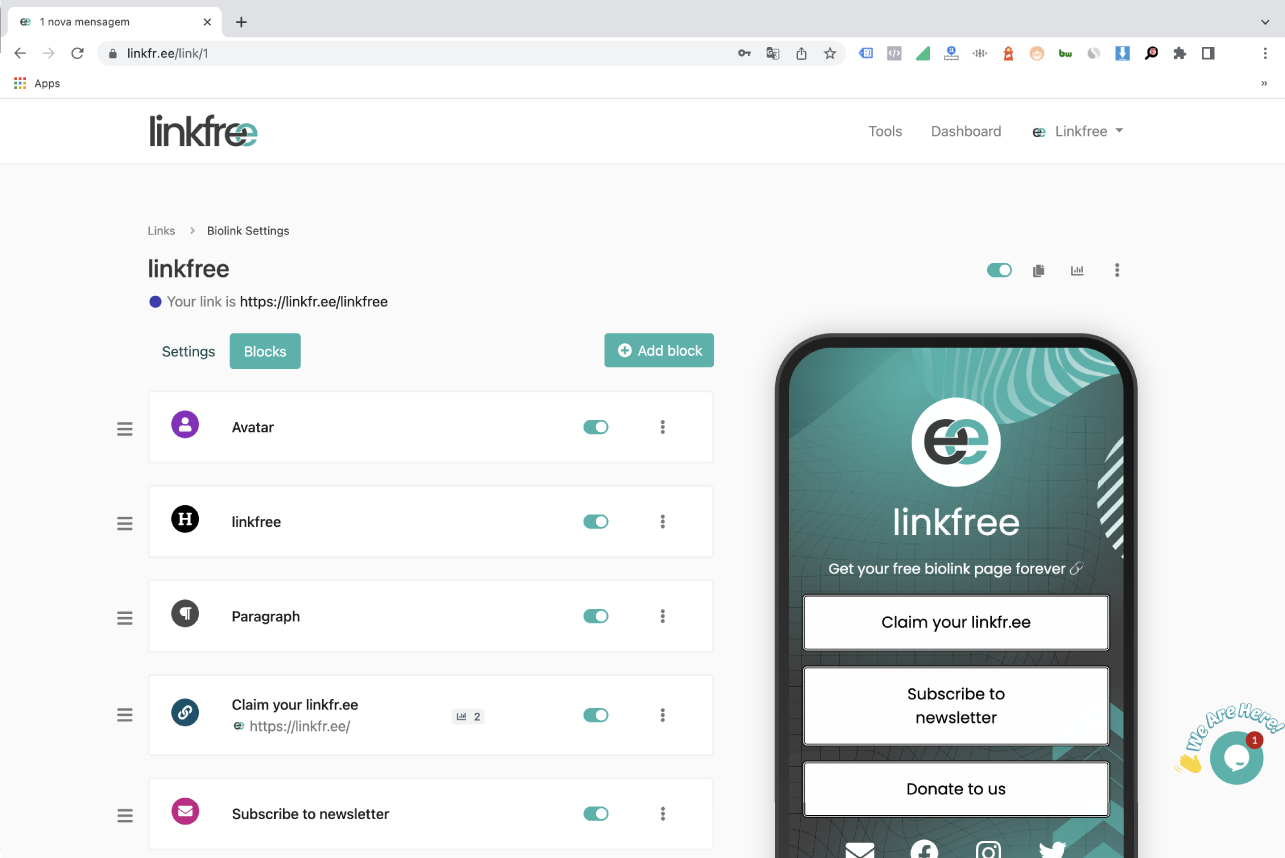Viewport: 1285px width, 858px height.
Task: Grab the drag handle of the Avatar block
Action: click(125, 429)
